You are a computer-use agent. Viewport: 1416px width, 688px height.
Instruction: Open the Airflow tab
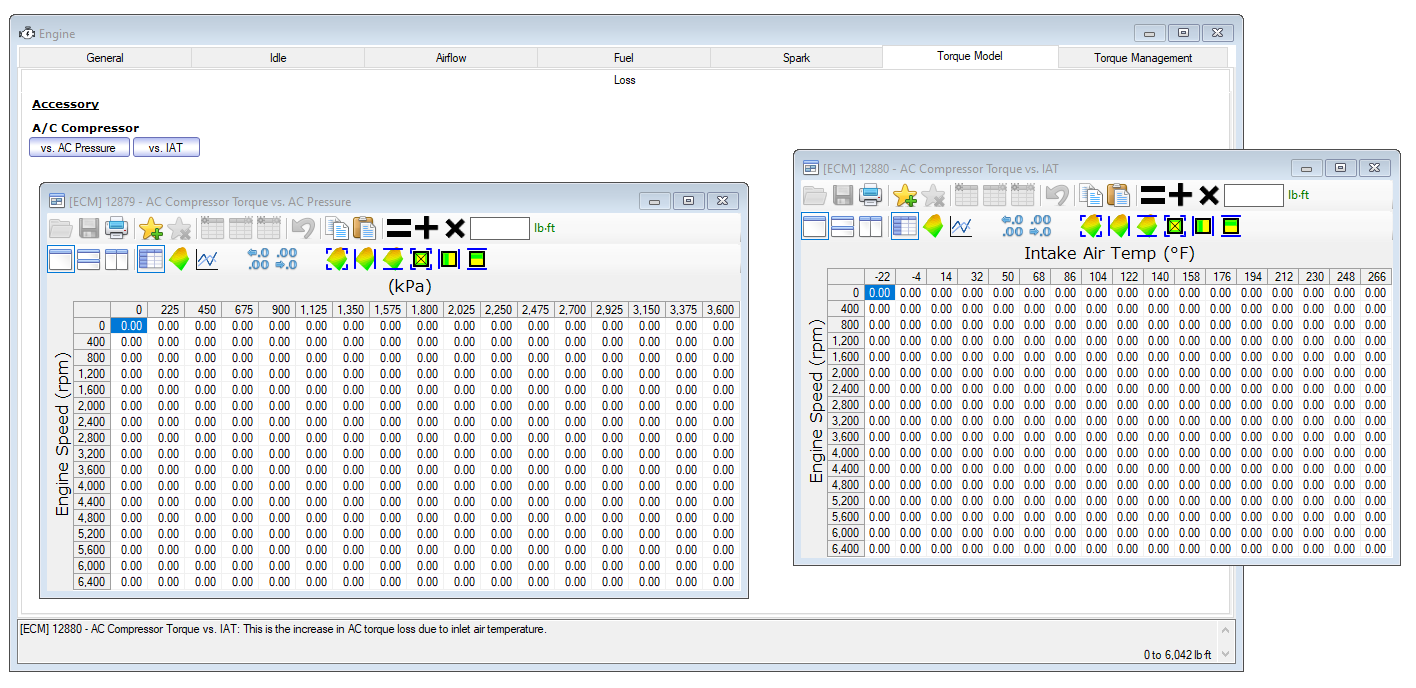(x=451, y=58)
